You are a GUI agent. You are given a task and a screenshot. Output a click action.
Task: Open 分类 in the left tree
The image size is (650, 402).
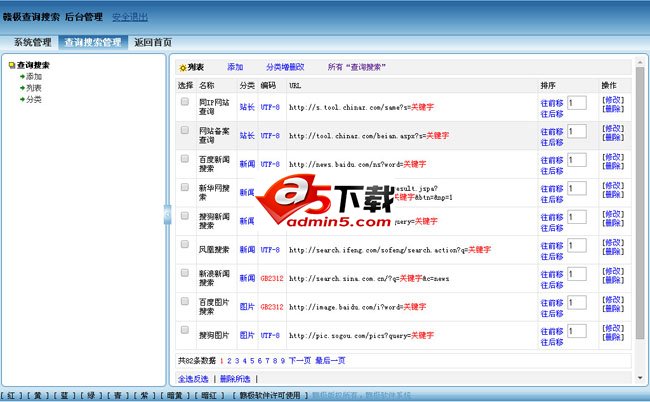[x=34, y=99]
